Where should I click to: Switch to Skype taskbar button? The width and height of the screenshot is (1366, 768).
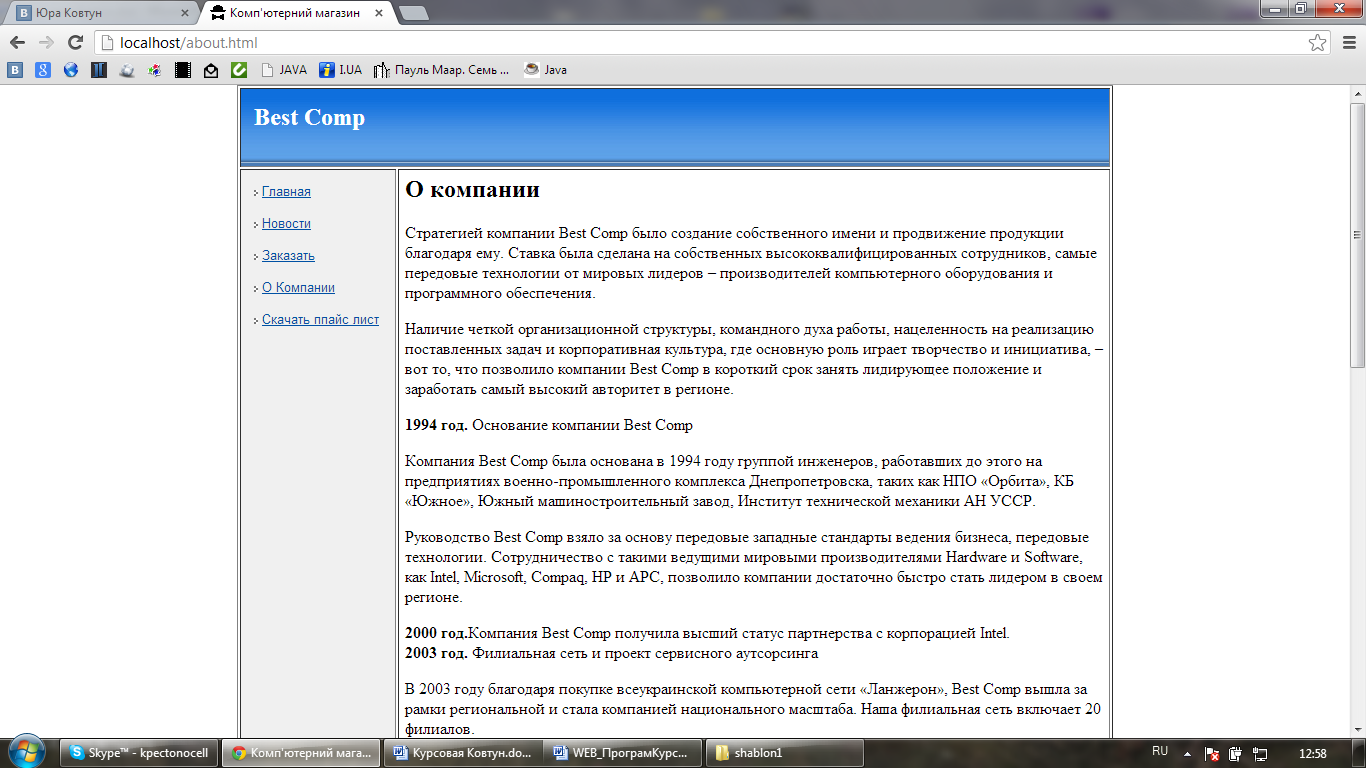point(141,753)
